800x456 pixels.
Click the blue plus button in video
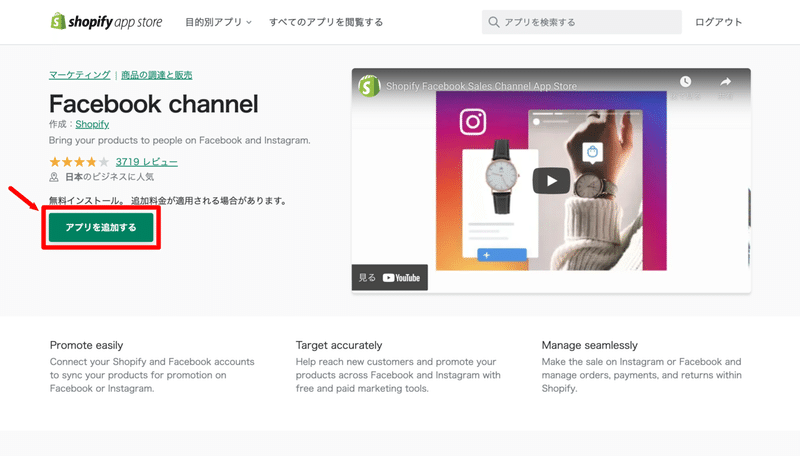[x=502, y=255]
